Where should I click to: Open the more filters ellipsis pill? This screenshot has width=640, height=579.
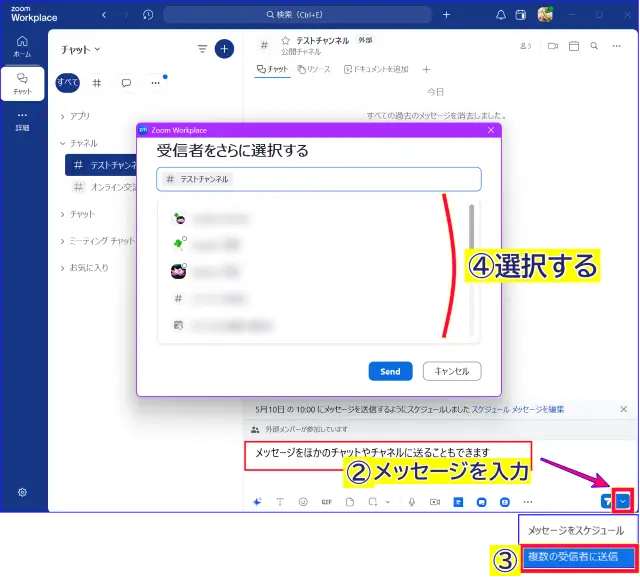coord(156,83)
